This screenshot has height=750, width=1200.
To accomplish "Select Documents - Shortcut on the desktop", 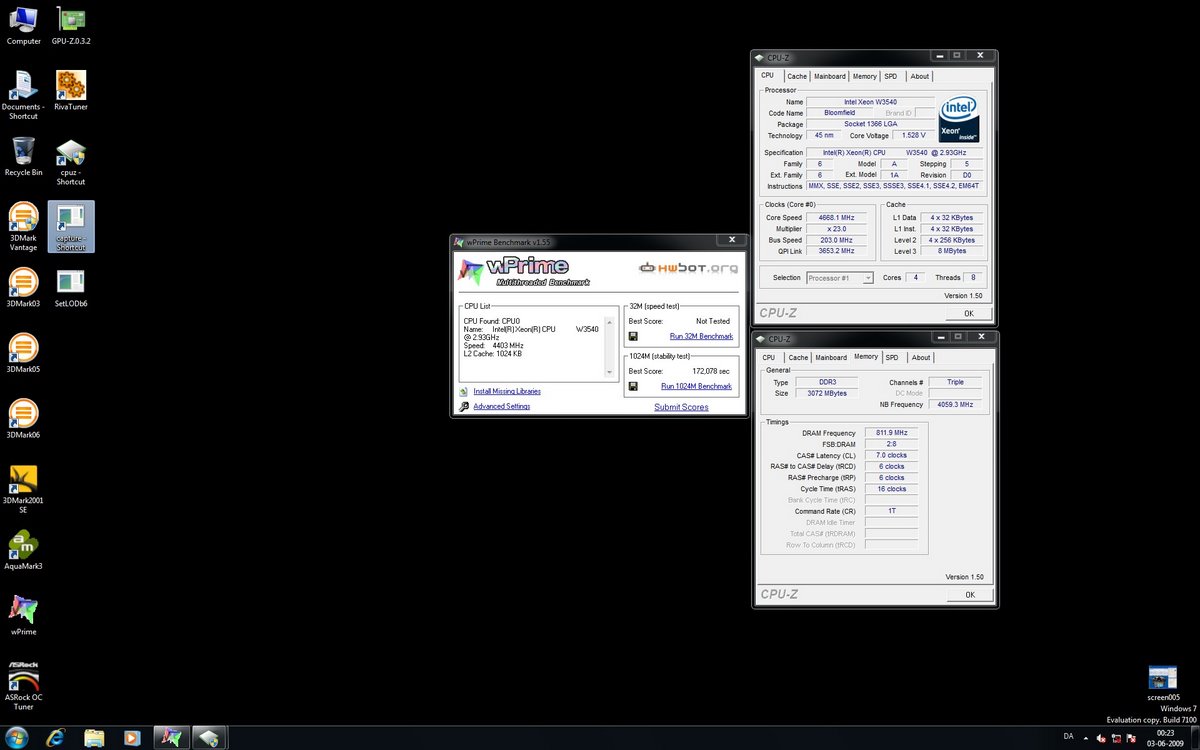I will (x=23, y=95).
